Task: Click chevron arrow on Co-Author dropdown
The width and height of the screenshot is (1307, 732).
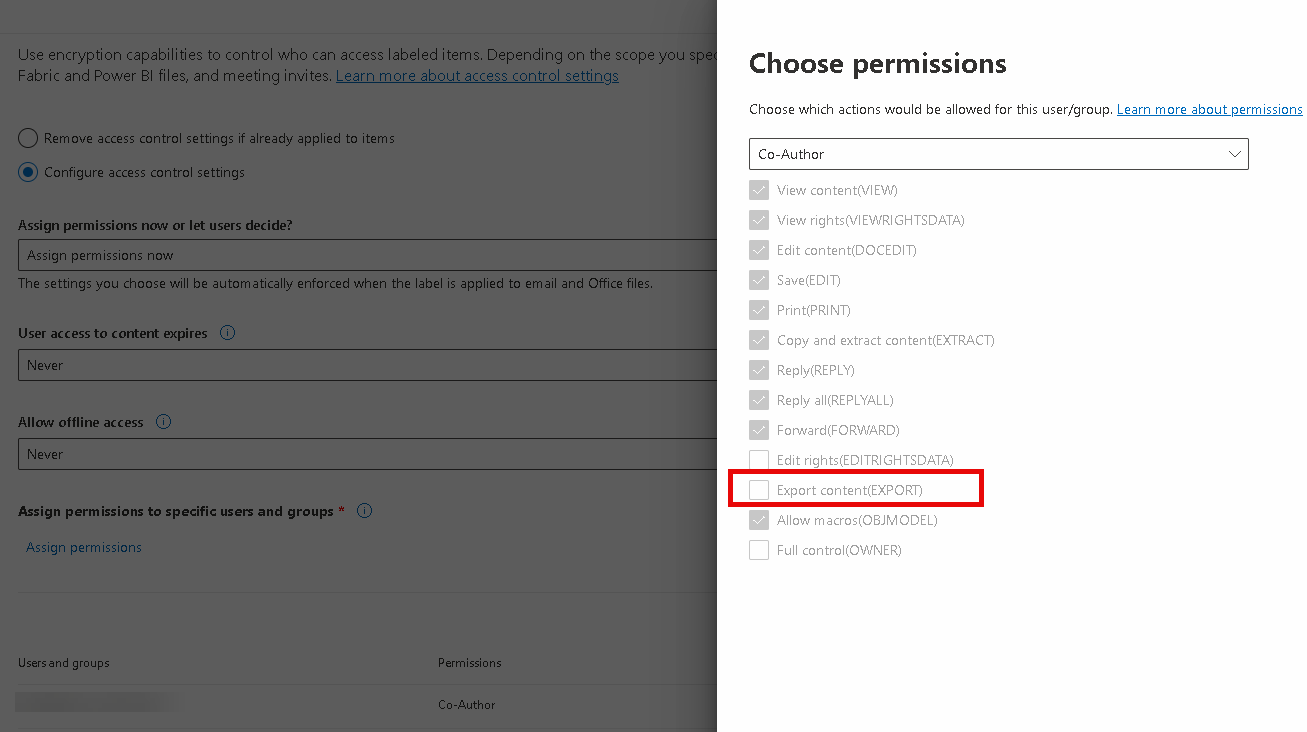Action: pyautogui.click(x=1235, y=154)
